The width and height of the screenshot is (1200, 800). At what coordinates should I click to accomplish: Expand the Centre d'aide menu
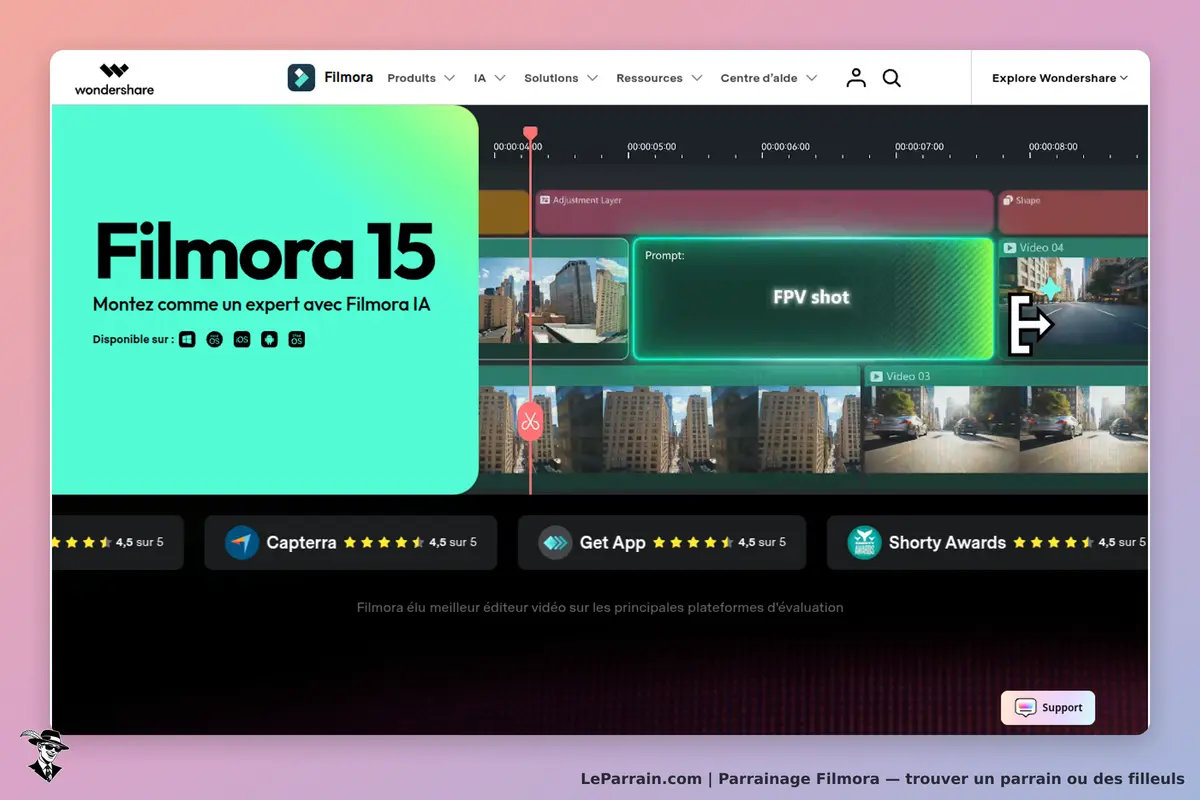coord(769,78)
